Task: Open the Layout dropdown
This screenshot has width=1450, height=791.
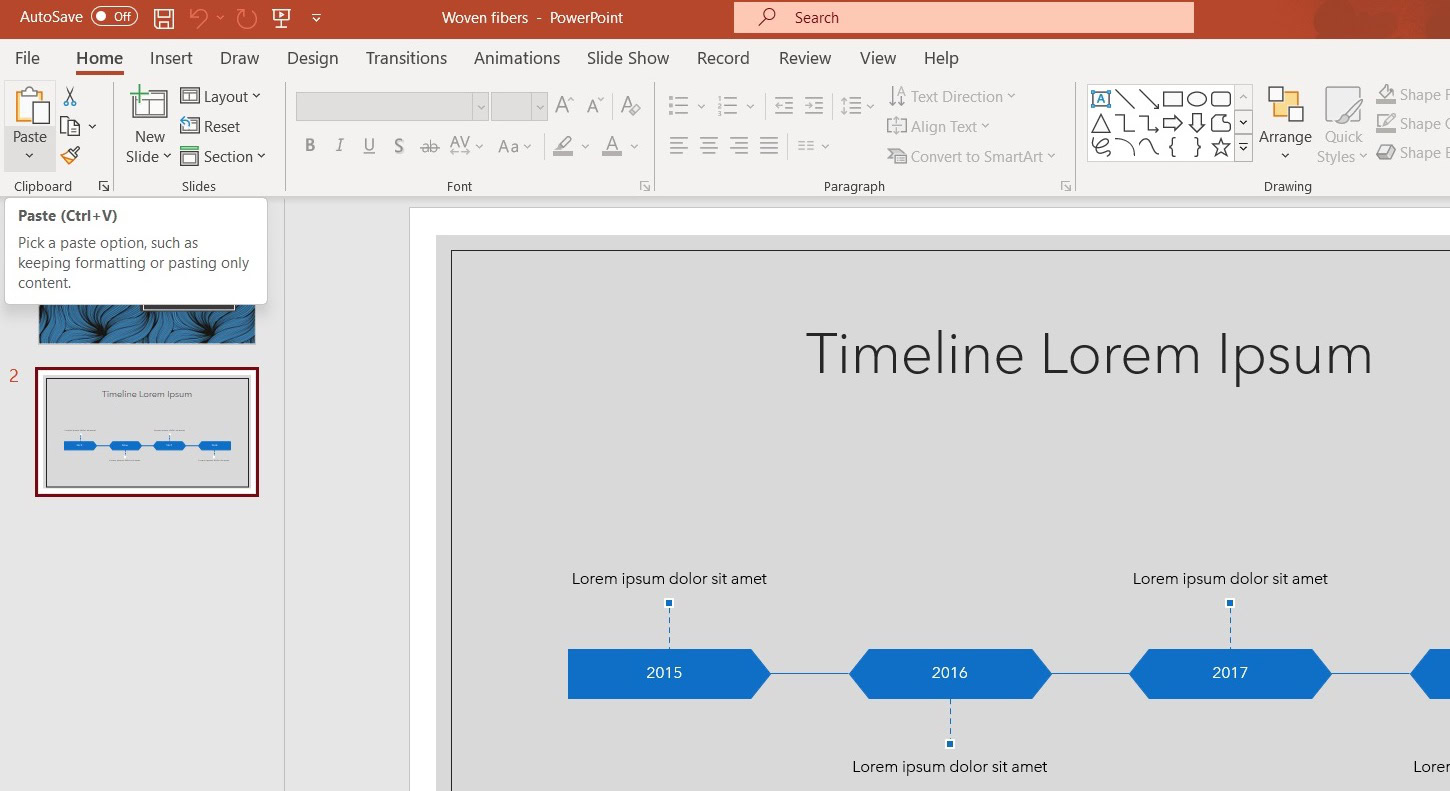Action: point(221,96)
